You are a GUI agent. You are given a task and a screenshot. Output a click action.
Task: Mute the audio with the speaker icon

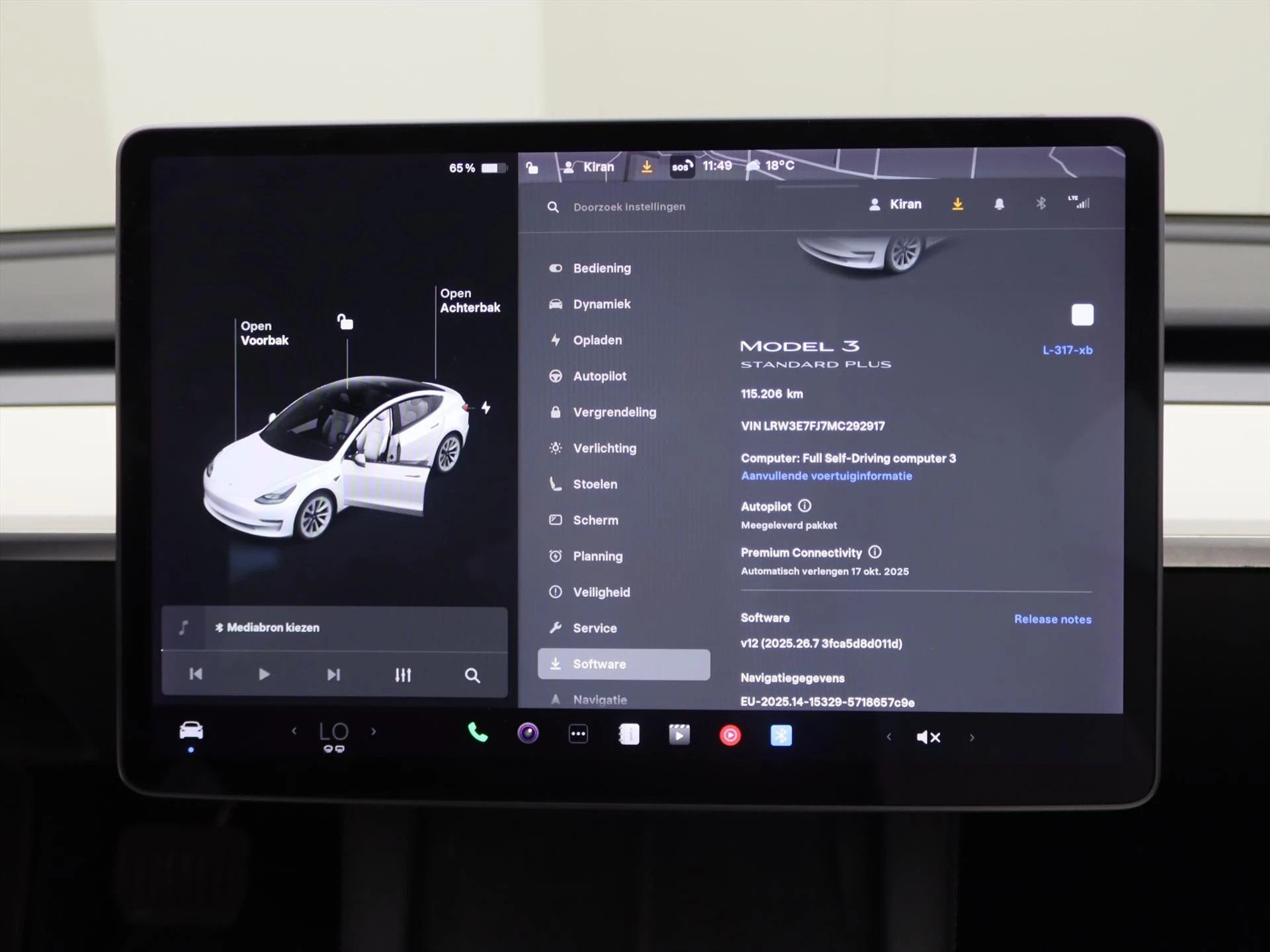(928, 737)
